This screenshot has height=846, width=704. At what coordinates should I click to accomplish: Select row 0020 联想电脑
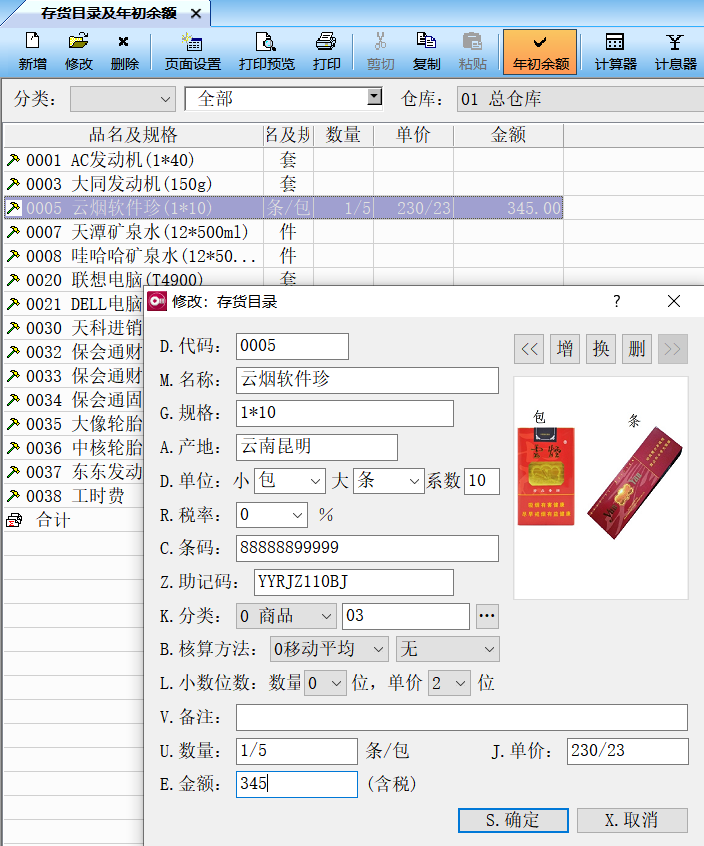(283, 277)
